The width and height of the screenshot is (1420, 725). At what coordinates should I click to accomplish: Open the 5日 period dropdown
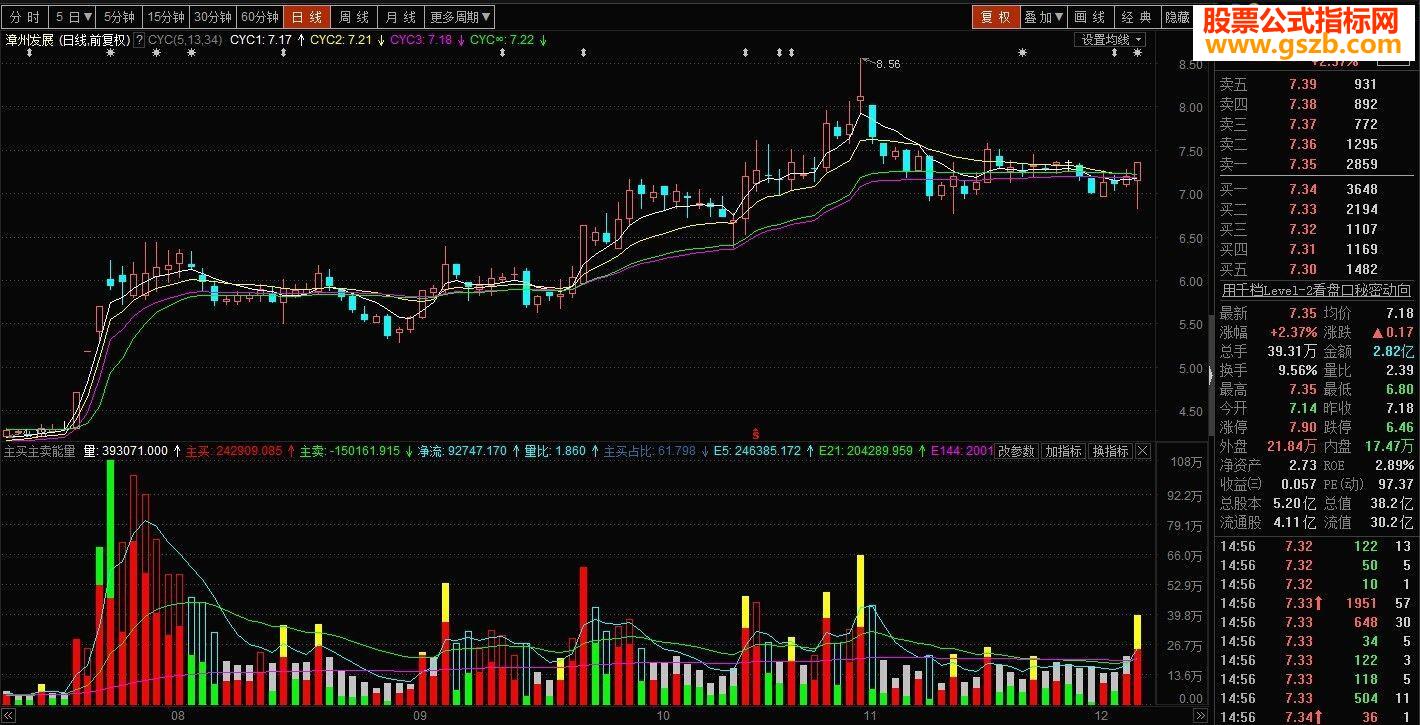tap(73, 17)
